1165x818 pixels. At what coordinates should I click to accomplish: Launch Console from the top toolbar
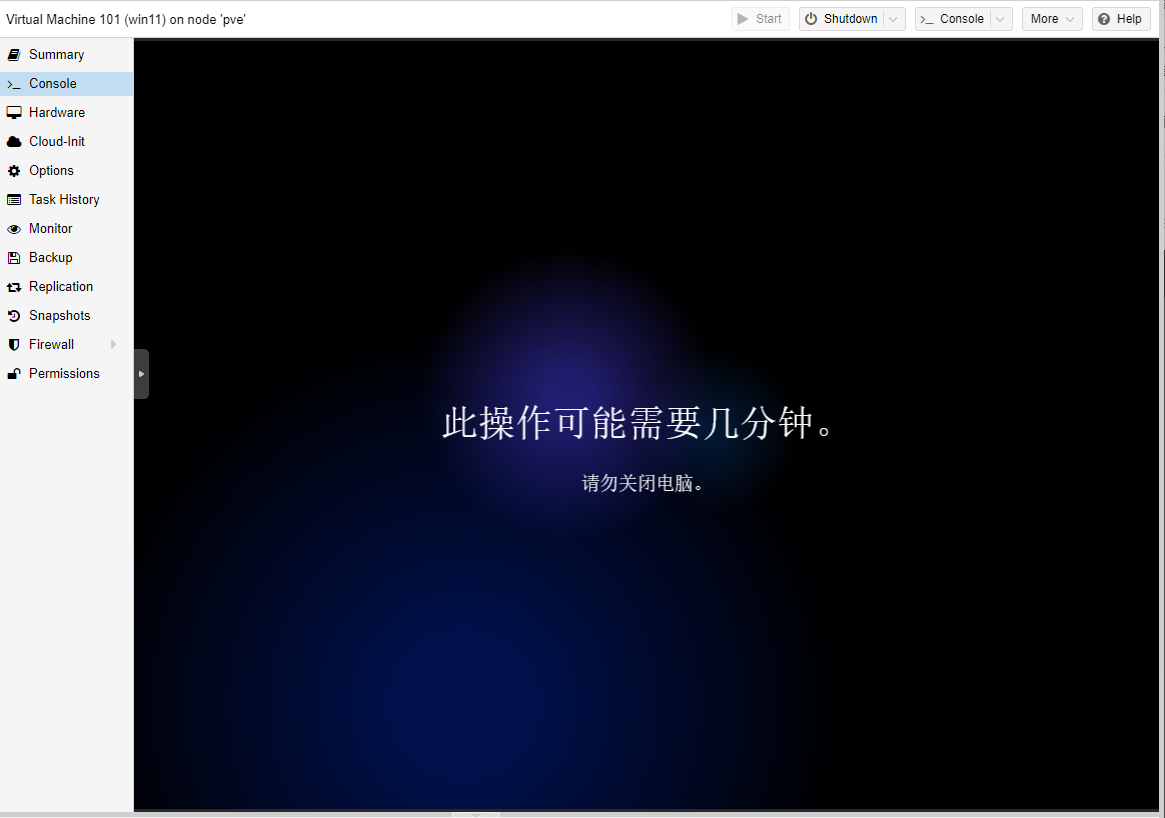[x=952, y=19]
